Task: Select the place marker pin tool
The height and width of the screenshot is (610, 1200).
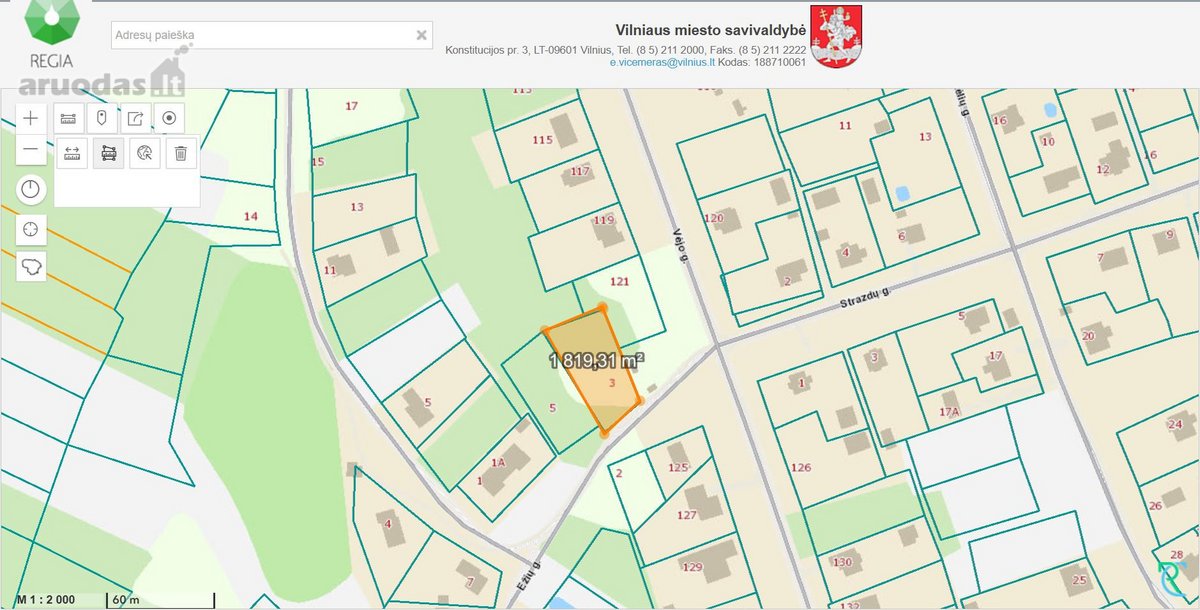Action: coord(101,118)
